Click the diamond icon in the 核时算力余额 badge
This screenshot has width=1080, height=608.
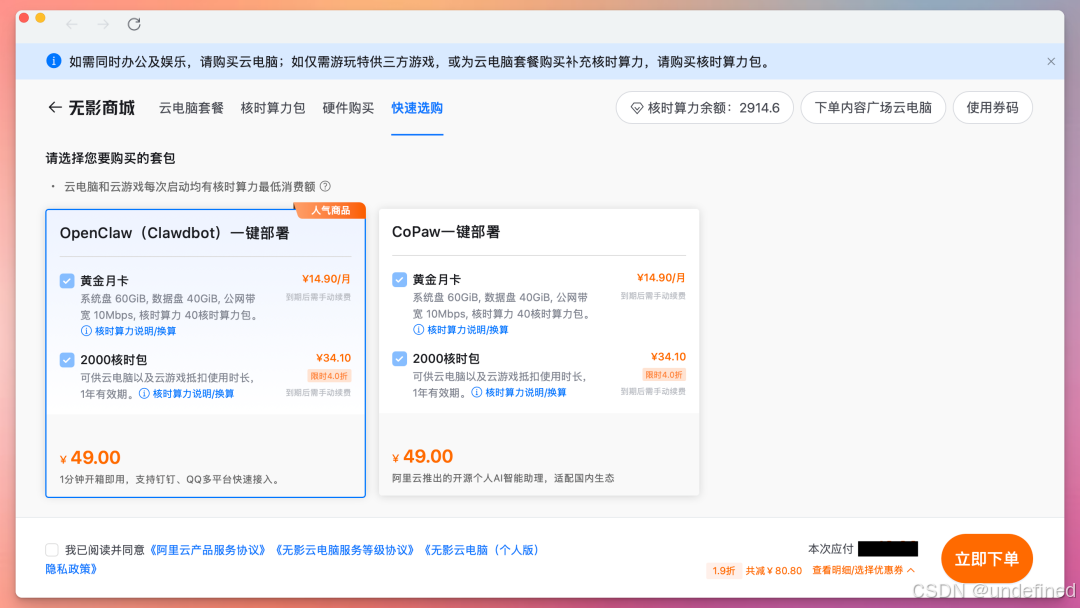pos(636,107)
